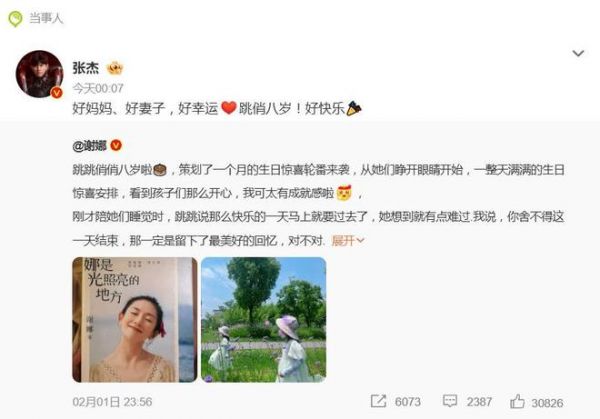The image size is (600, 419).
Task: Click the 今天00:07 timestamp
Action: (98, 88)
